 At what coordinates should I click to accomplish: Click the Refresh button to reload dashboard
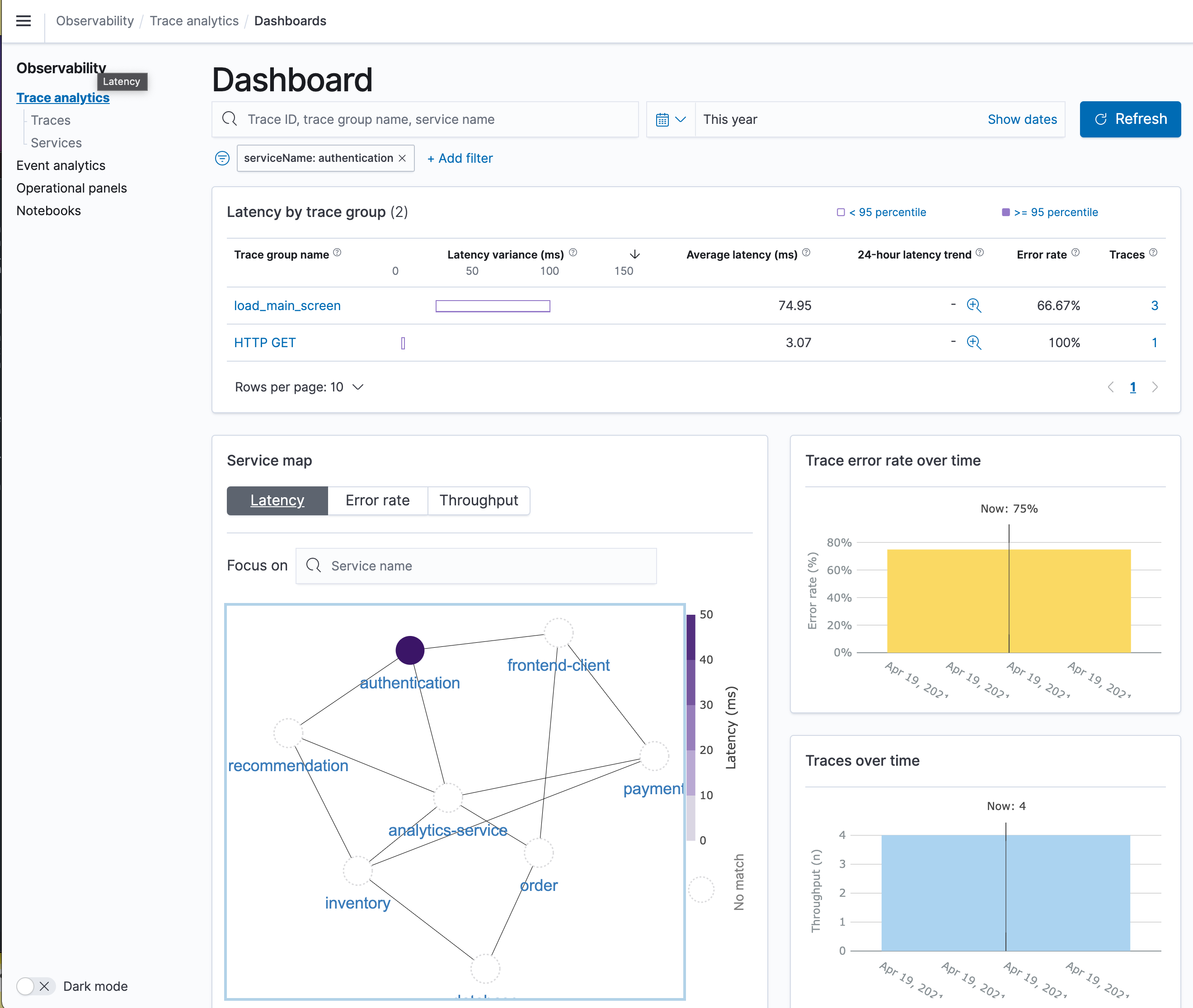point(1131,119)
